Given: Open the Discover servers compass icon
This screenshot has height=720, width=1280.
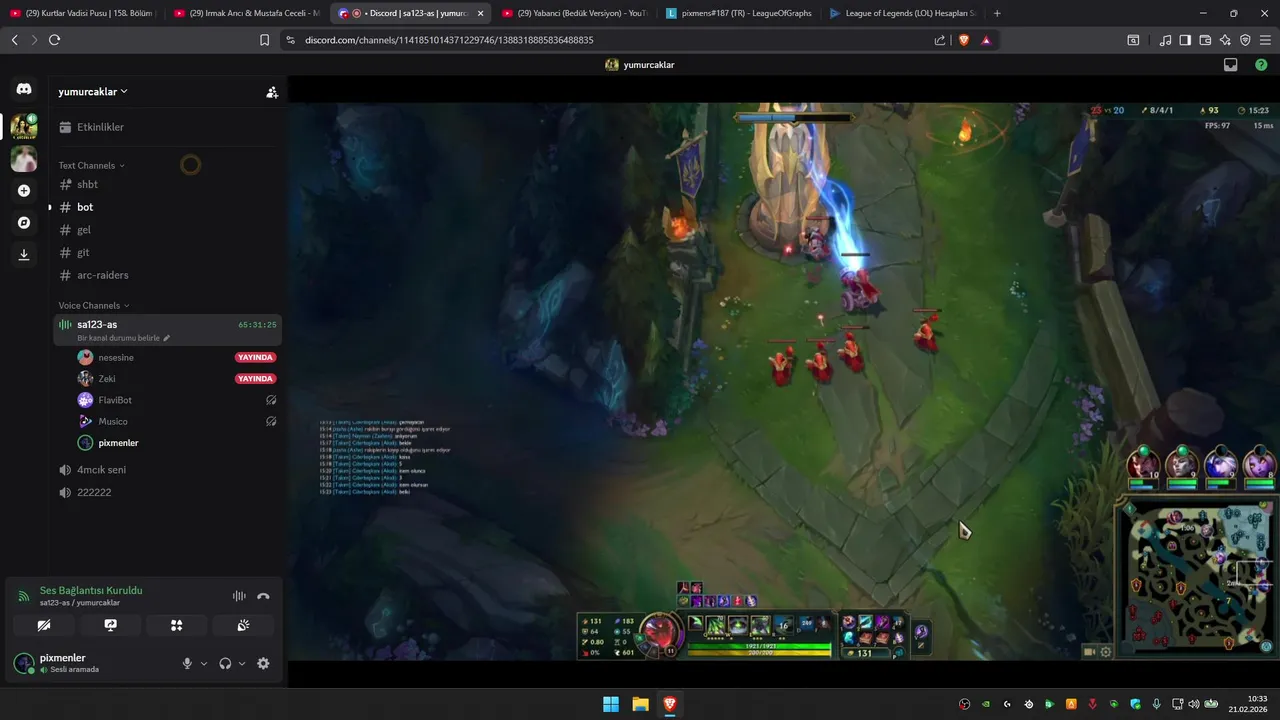Looking at the screenshot, I should click(x=24, y=222).
